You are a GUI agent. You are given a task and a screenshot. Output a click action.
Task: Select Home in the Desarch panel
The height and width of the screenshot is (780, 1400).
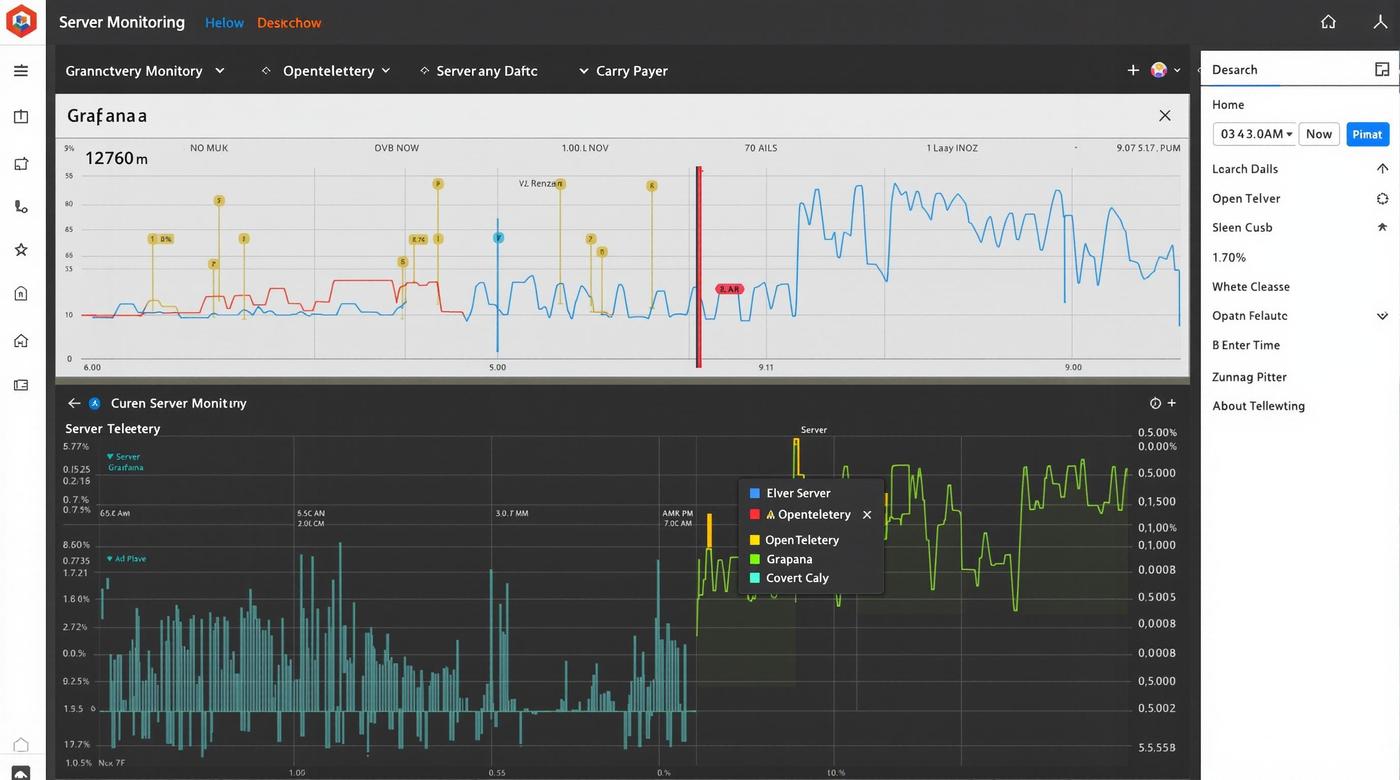[x=1227, y=104]
